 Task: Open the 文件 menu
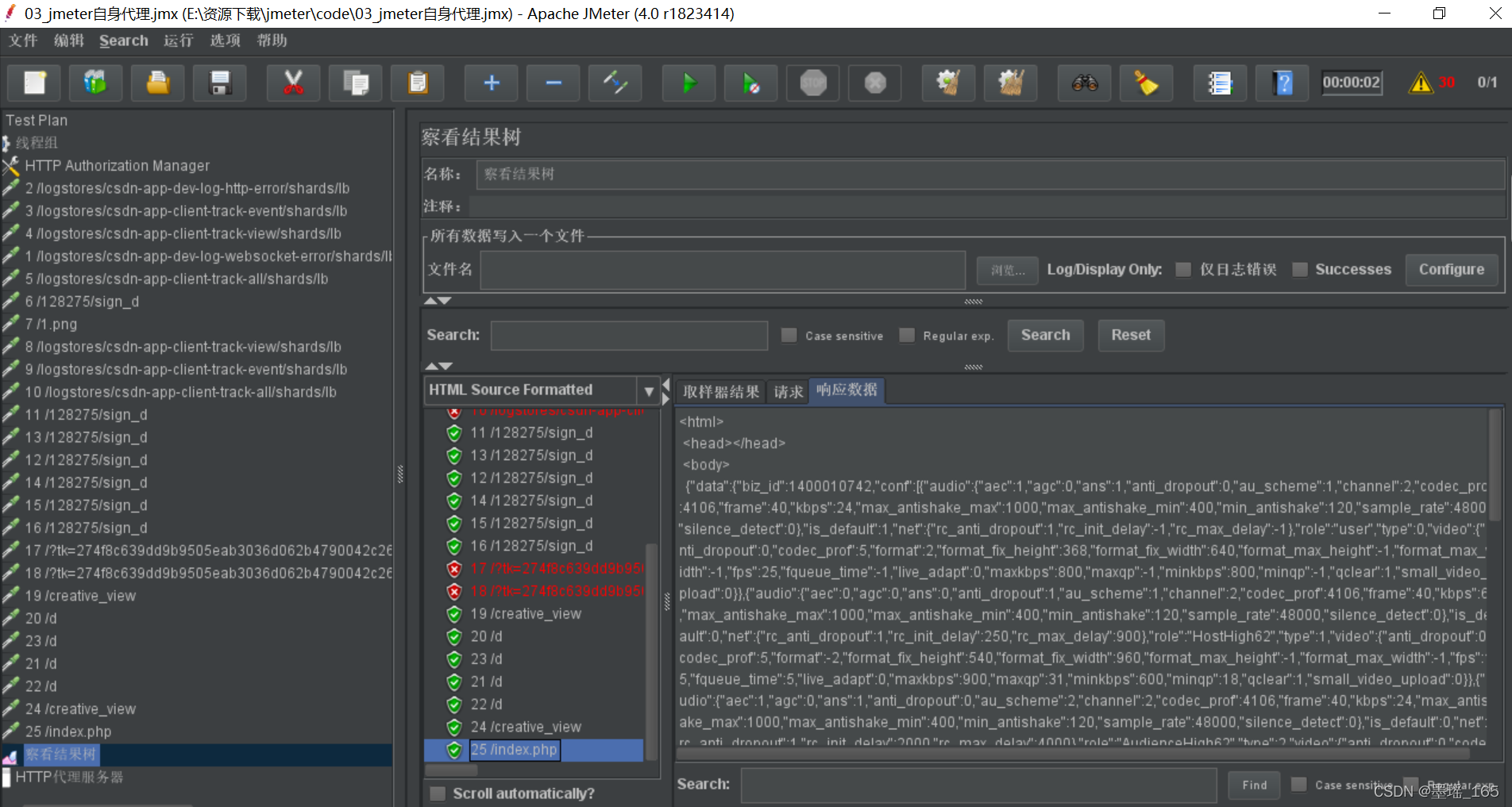(23, 41)
